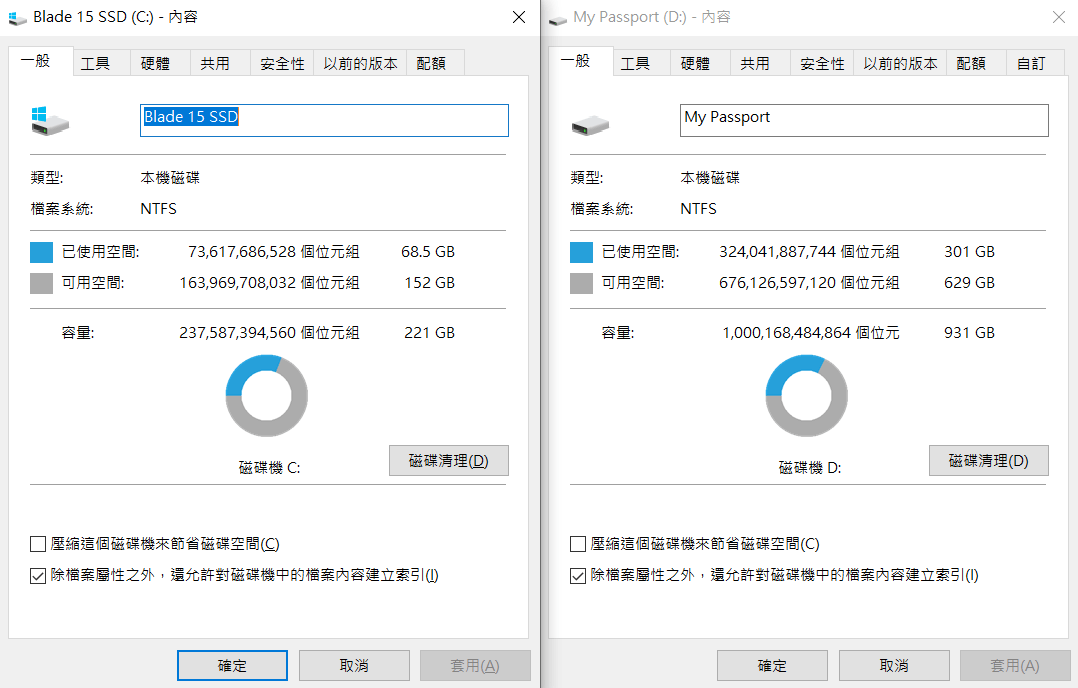Close the Blade 15 SSD (C:) properties window
Screen dimensions: 1078x688
[x=519, y=17]
